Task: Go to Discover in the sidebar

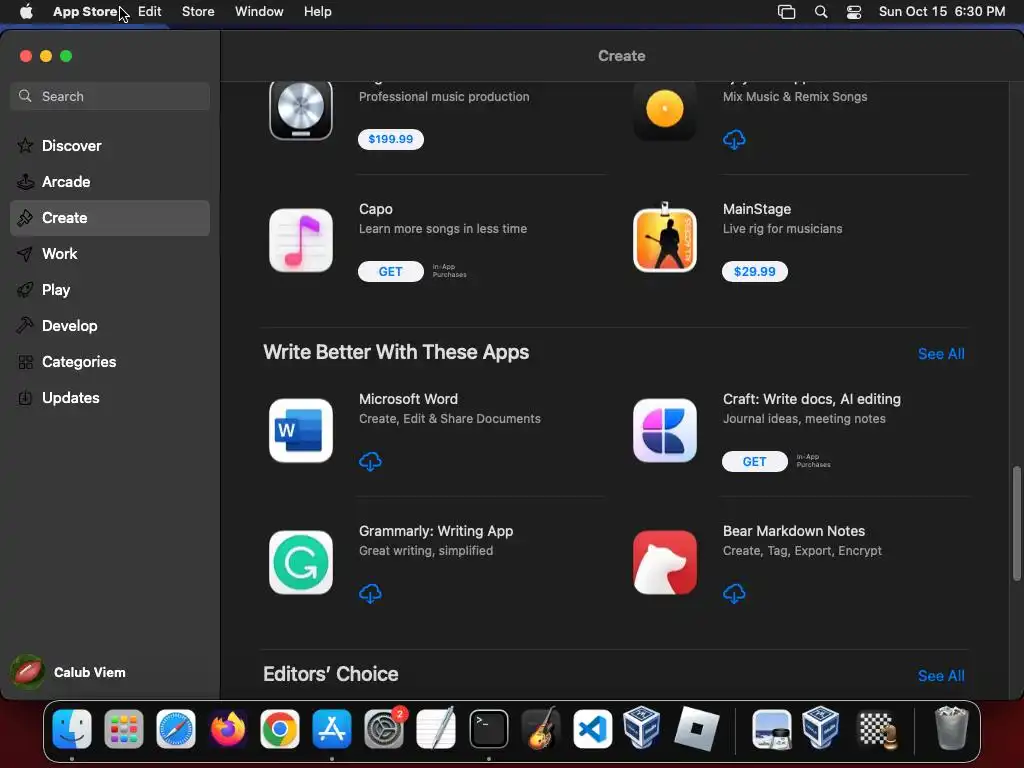Action: [110, 146]
